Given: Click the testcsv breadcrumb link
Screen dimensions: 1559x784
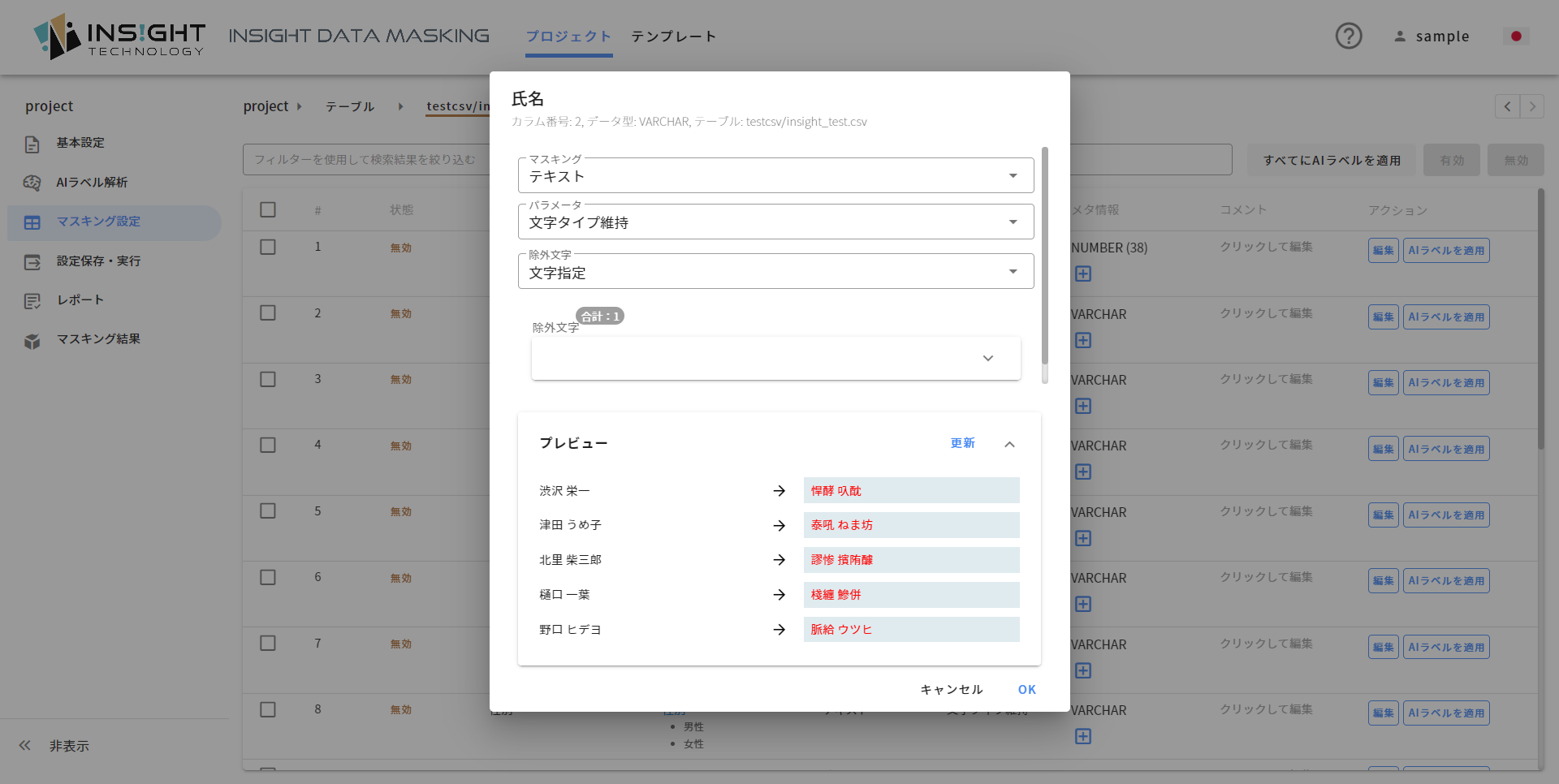Looking at the screenshot, I should [x=458, y=106].
